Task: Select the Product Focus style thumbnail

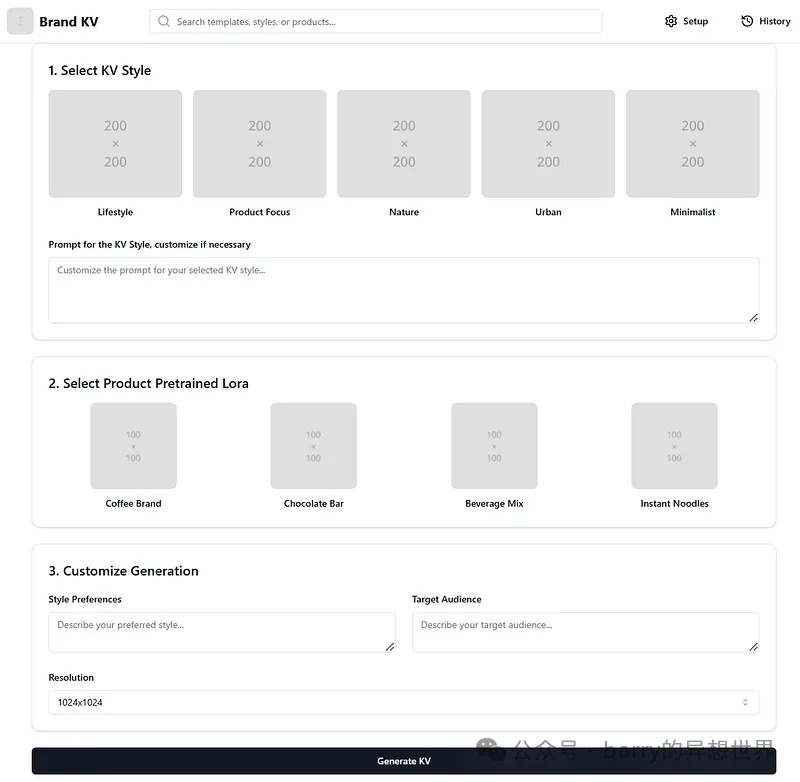Action: pyautogui.click(x=260, y=144)
